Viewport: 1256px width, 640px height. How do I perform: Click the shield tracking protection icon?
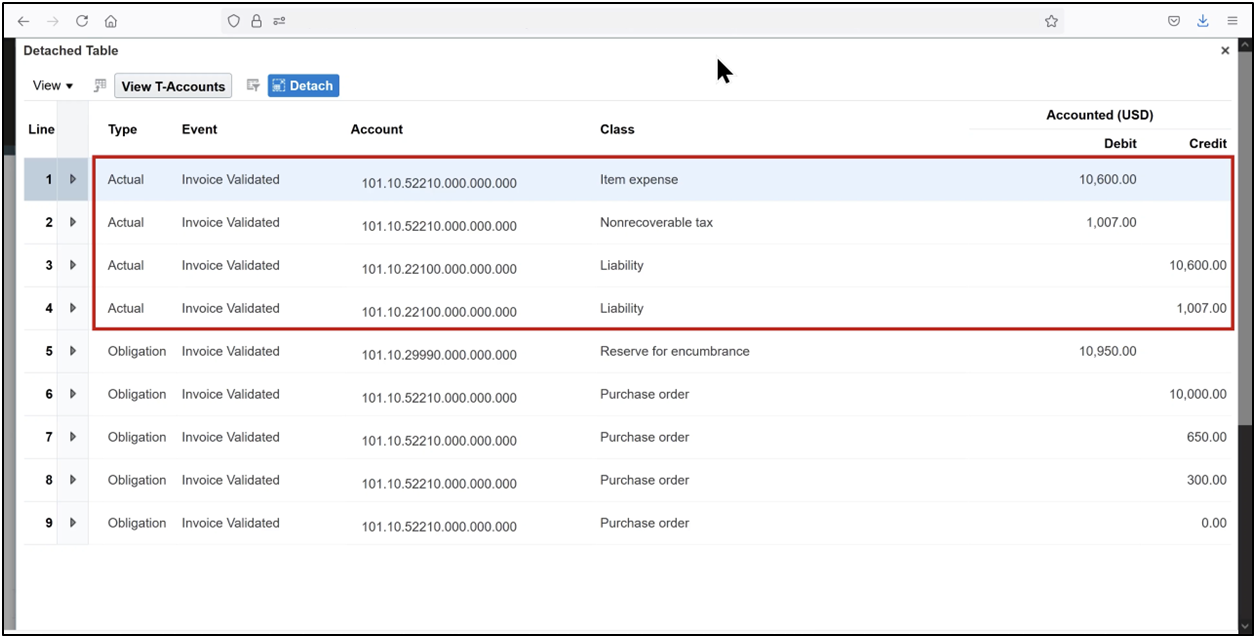[x=231, y=20]
